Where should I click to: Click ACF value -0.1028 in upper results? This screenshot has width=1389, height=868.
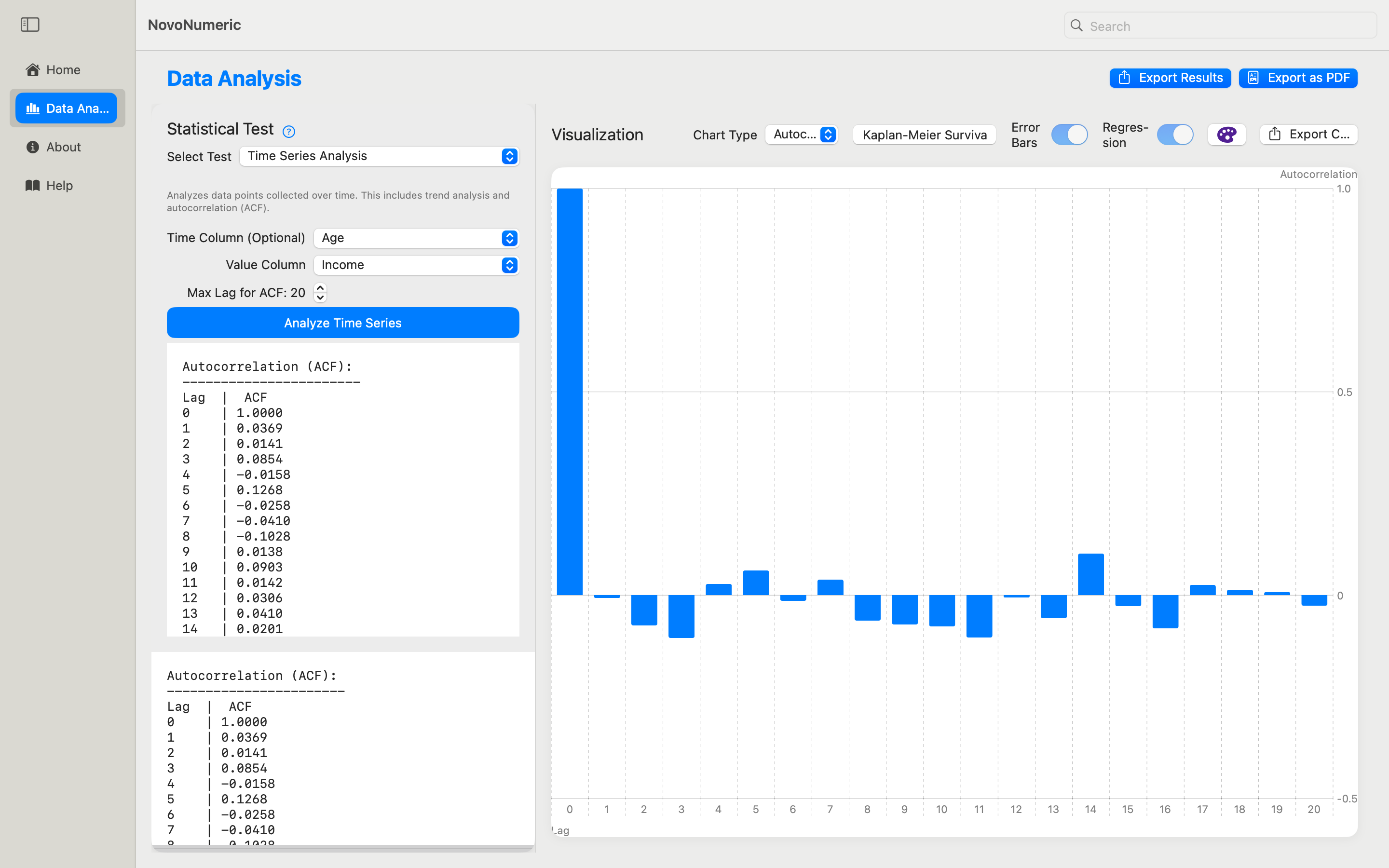pyautogui.click(x=263, y=536)
